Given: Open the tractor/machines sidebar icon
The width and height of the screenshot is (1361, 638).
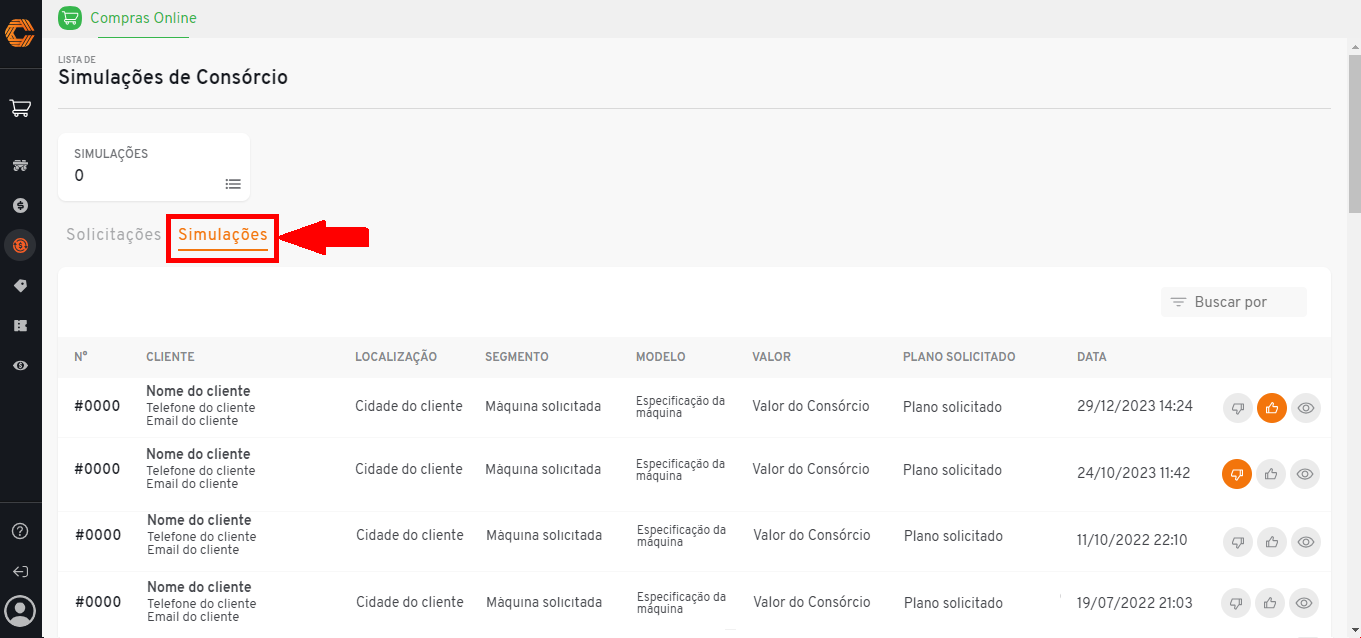Looking at the screenshot, I should tap(20, 166).
